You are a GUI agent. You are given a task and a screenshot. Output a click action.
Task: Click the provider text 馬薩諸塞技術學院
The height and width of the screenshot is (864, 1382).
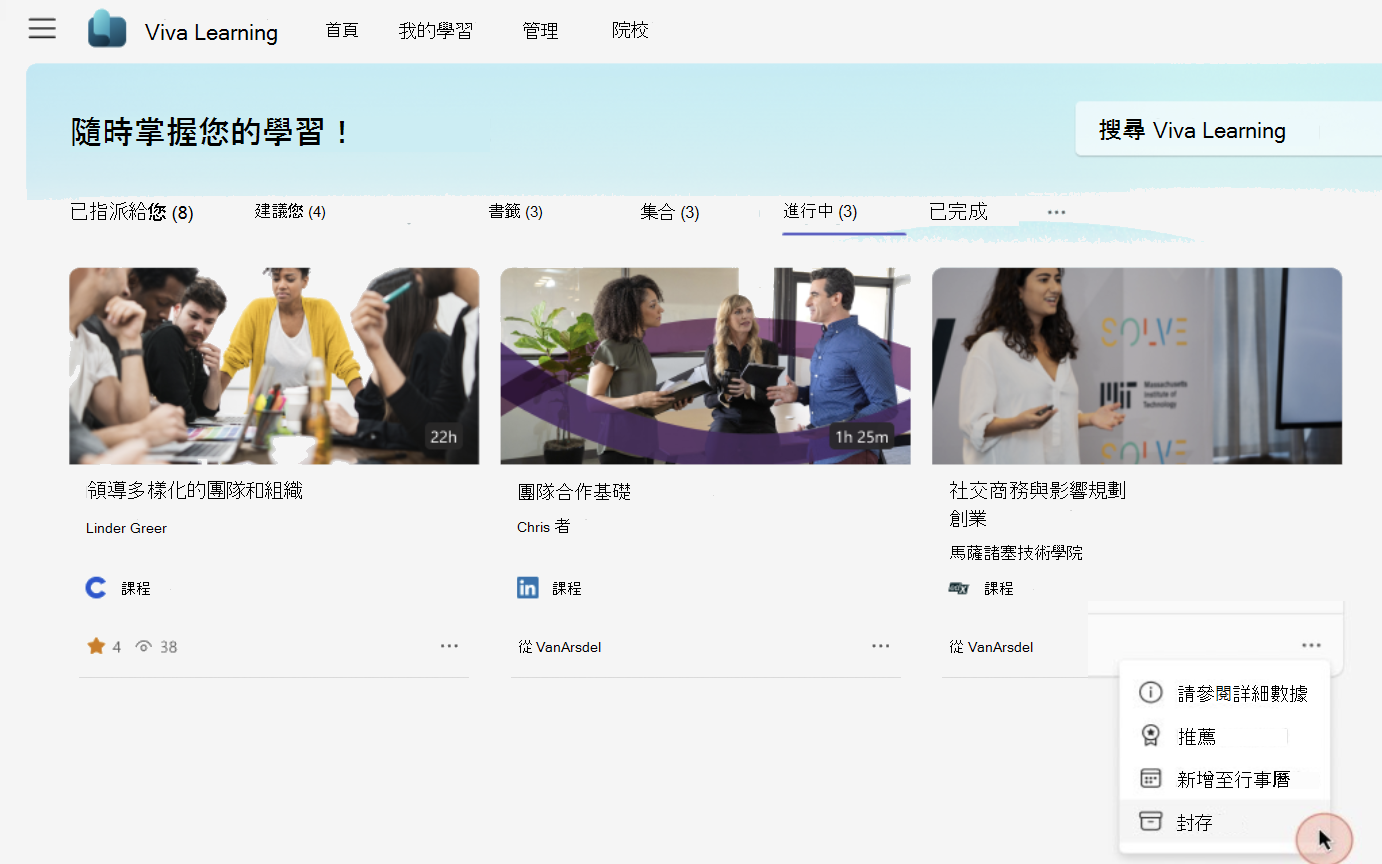(x=1016, y=552)
